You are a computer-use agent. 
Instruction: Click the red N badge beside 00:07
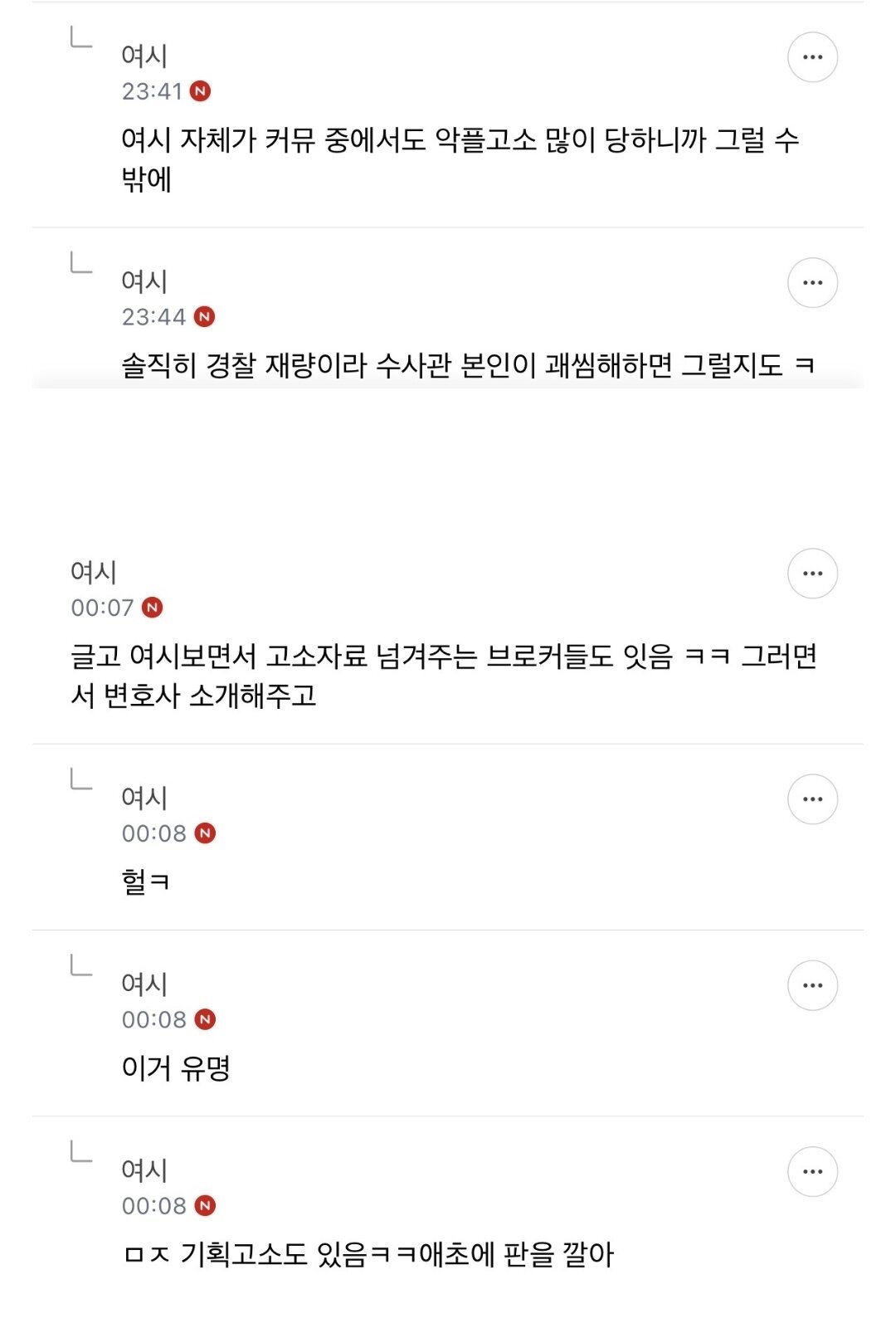pos(153,608)
